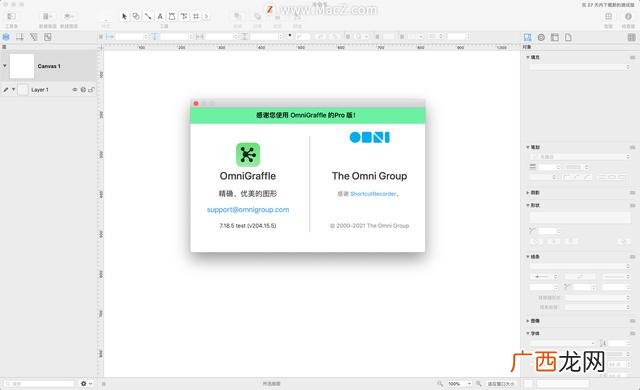This screenshot has height=390, width=640.
Task: Collapse the Canvas 1 disclosure triangle
Action: [x=4, y=66]
